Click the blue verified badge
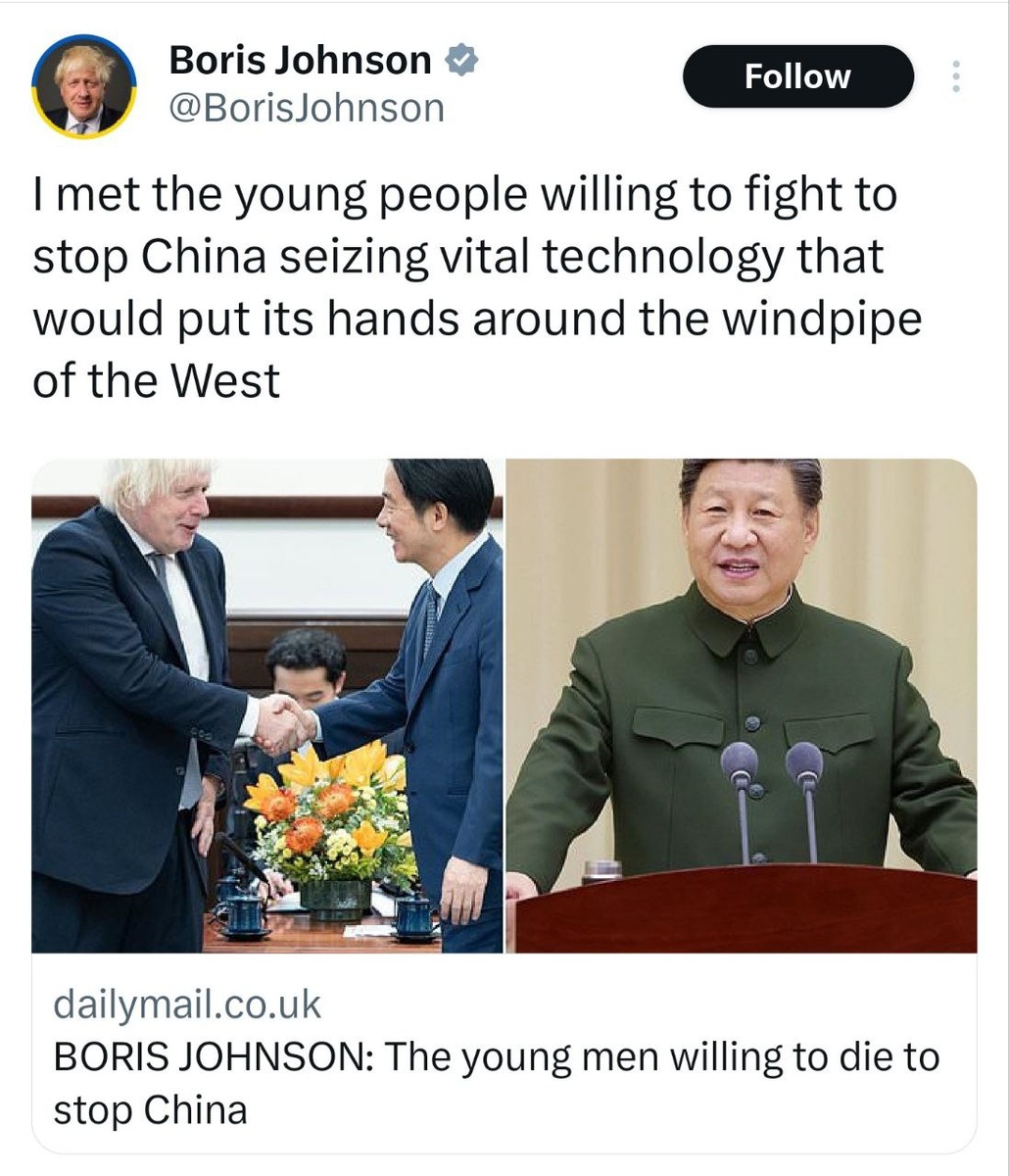This screenshot has width=1009, height=1176. point(460,61)
